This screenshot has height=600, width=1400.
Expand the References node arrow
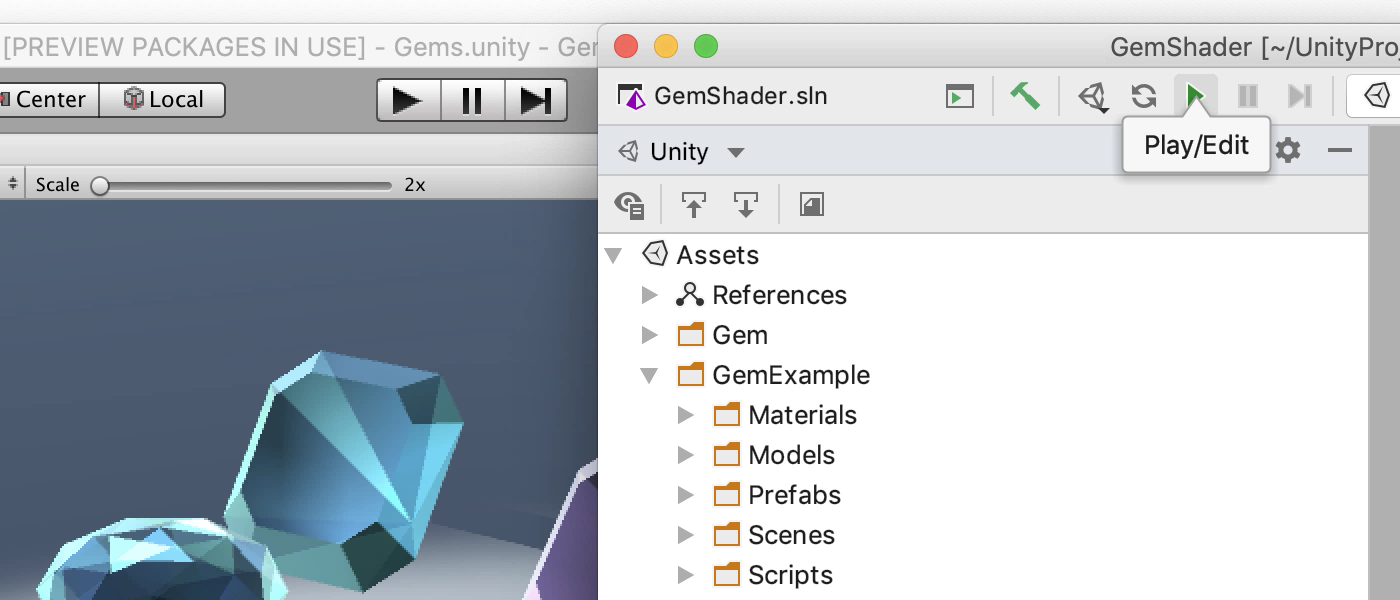[x=650, y=295]
